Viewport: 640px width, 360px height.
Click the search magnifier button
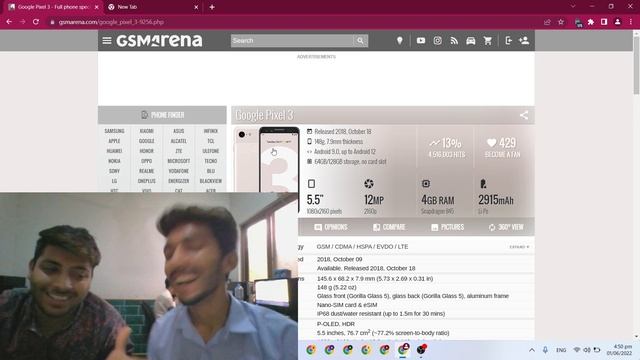[x=360, y=40]
